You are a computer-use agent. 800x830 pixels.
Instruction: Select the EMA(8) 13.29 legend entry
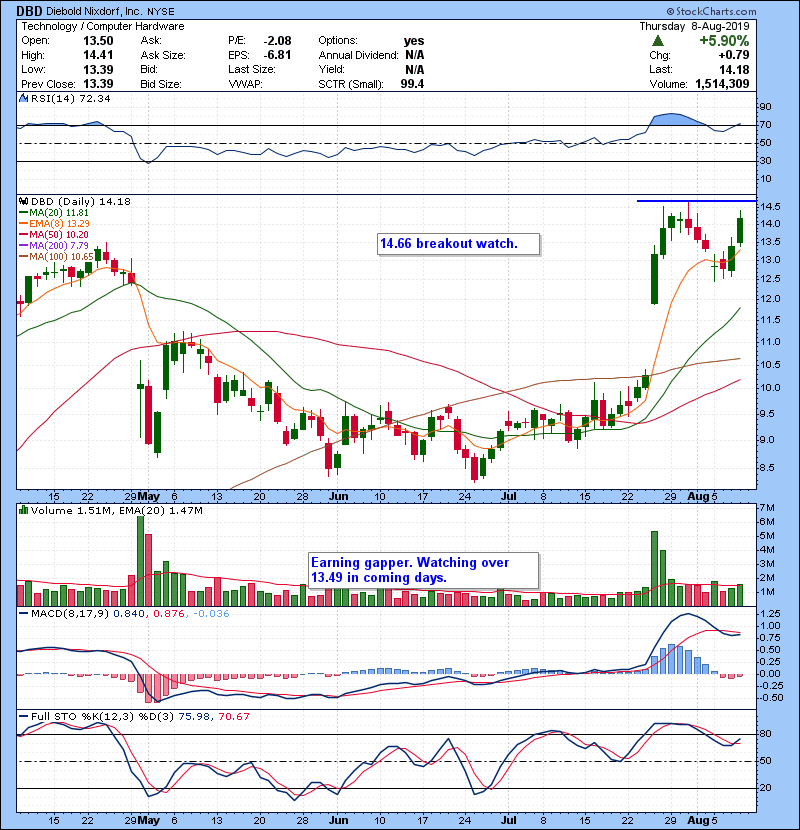55,223
